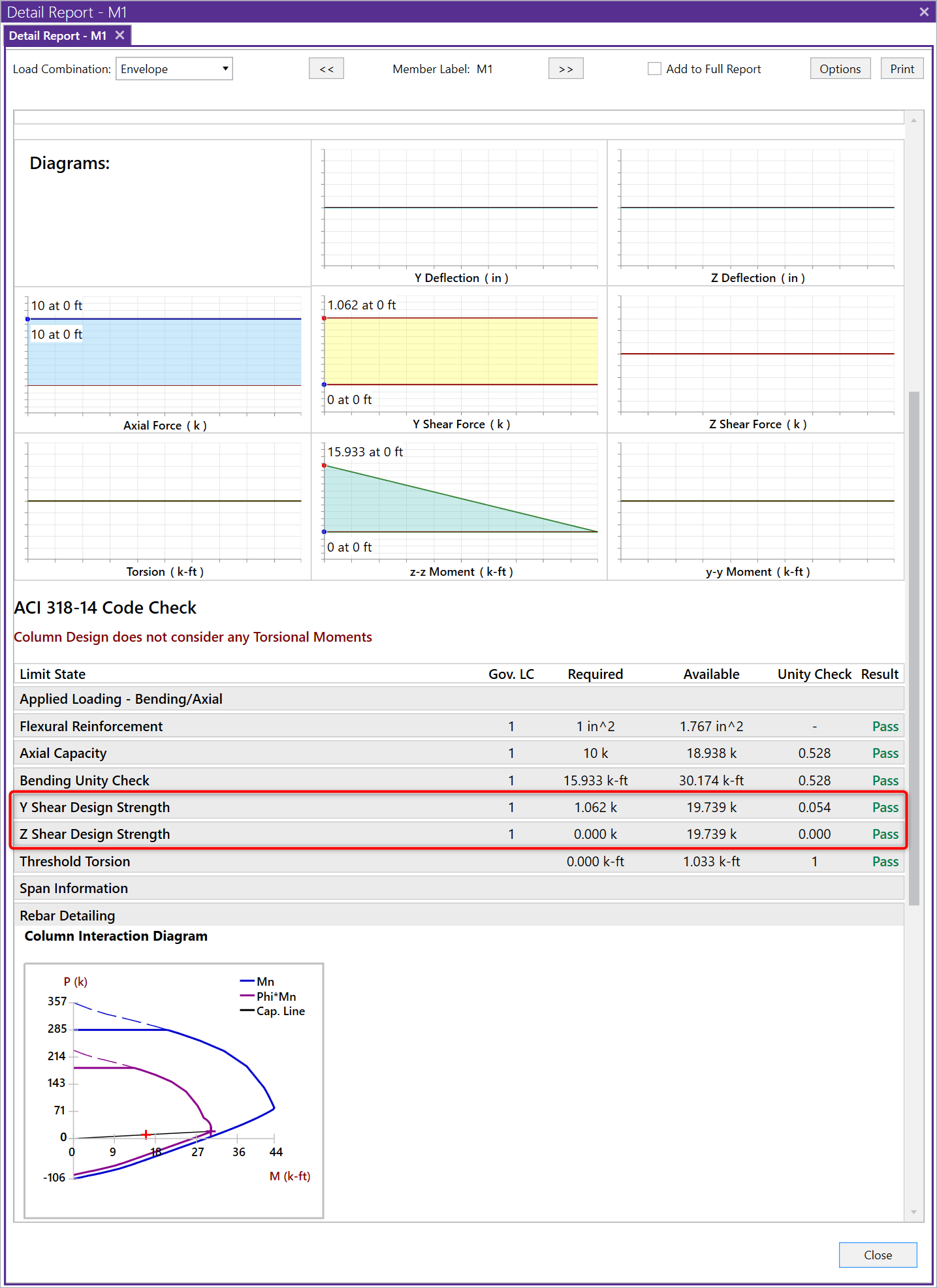Print the detail report
Viewport: 937px width, 1288px height.
(902, 69)
